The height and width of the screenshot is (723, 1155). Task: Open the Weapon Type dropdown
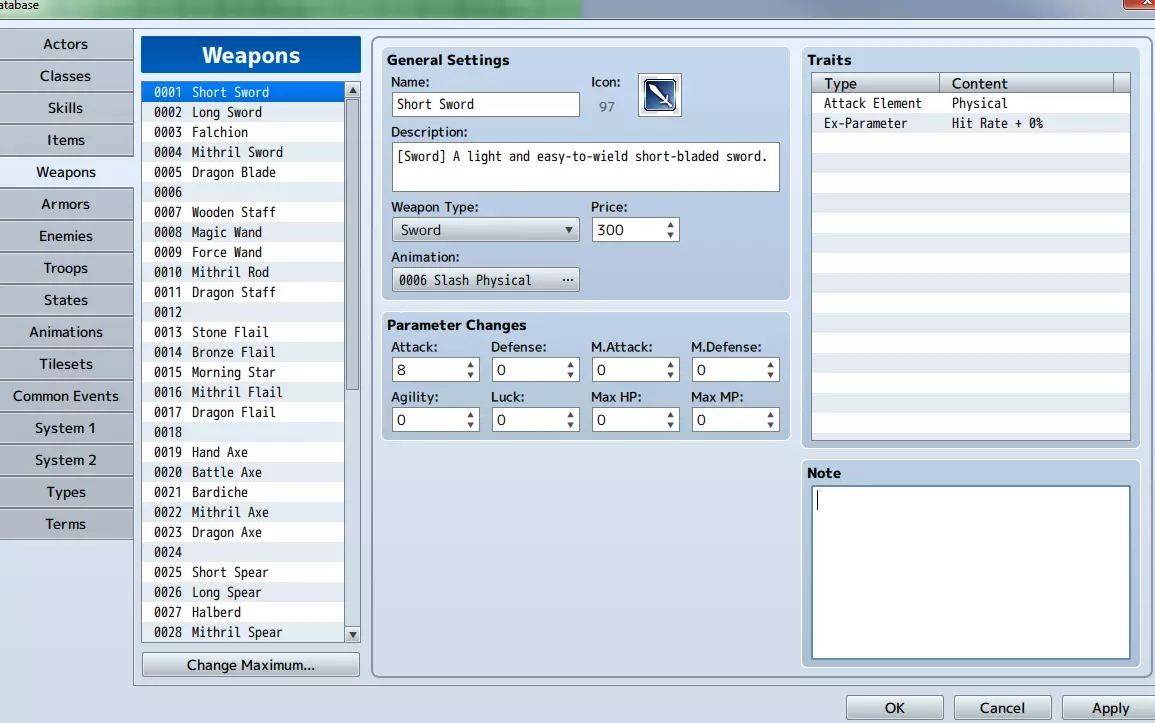click(x=485, y=230)
